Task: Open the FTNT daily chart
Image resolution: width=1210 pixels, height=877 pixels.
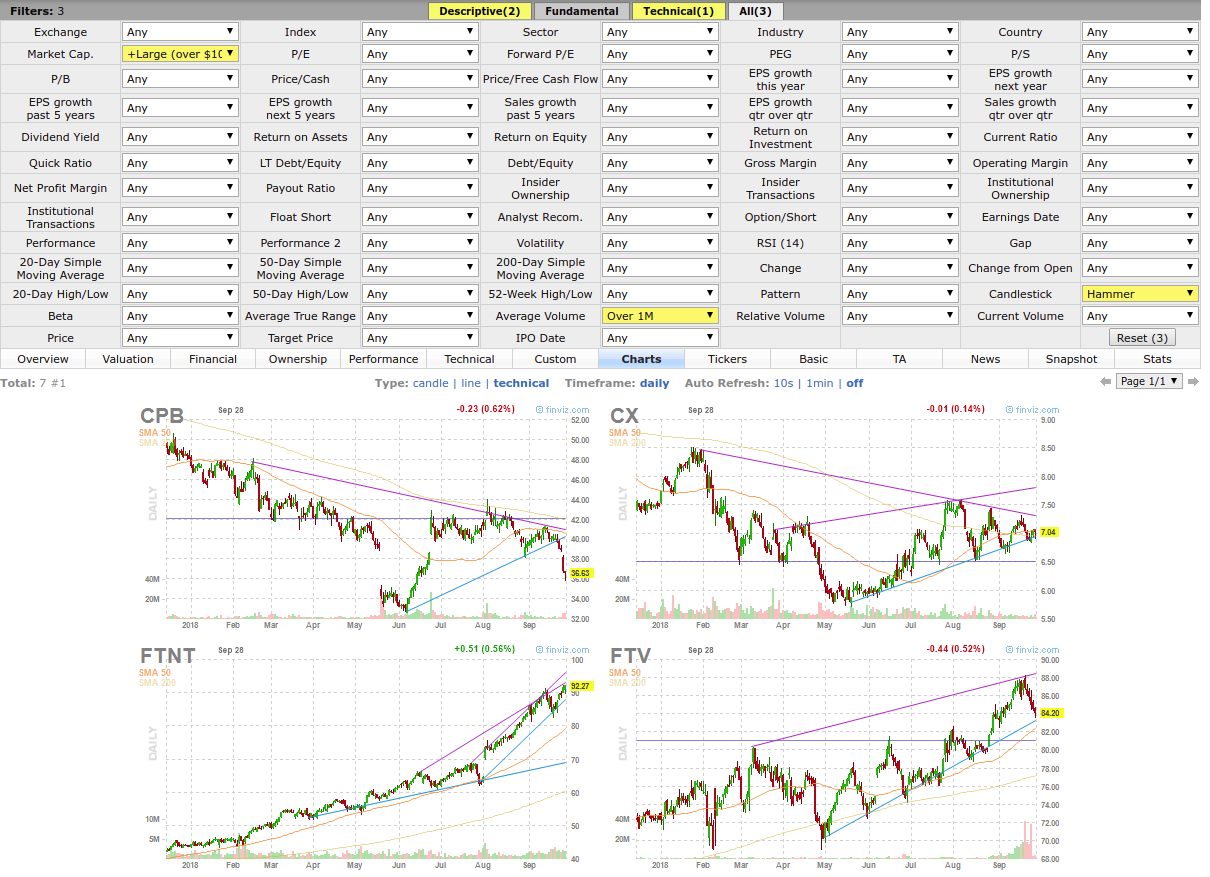Action: [x=366, y=757]
